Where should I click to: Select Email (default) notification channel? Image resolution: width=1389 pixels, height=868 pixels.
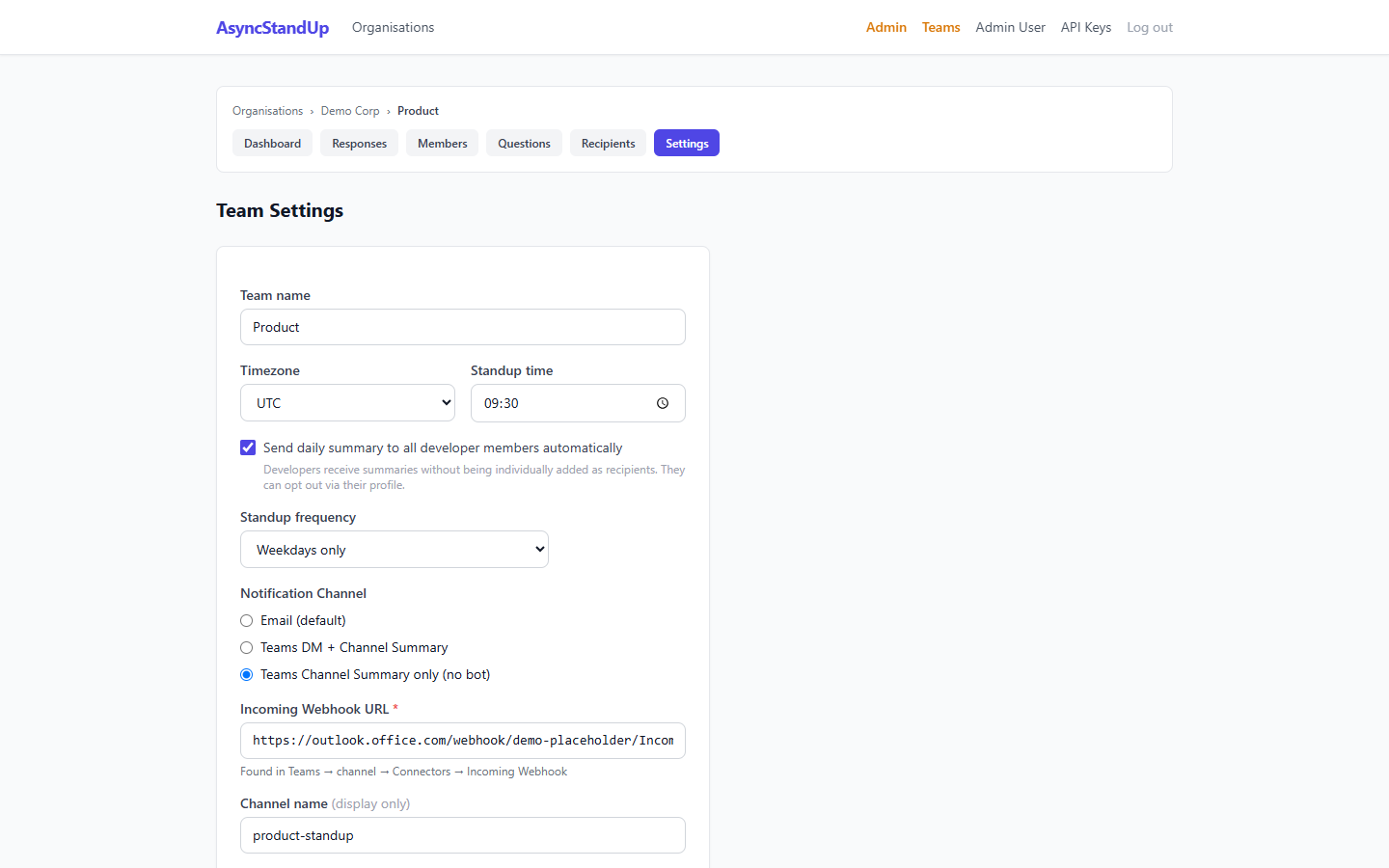(247, 621)
